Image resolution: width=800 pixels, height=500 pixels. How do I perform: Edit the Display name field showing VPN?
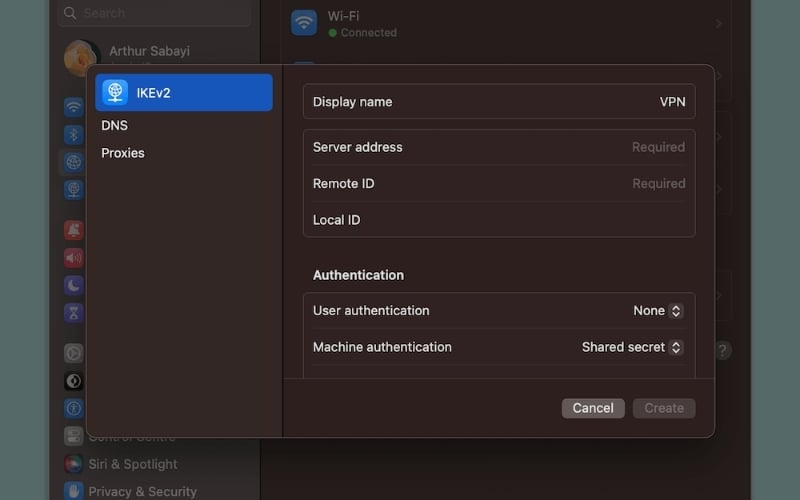coord(498,102)
